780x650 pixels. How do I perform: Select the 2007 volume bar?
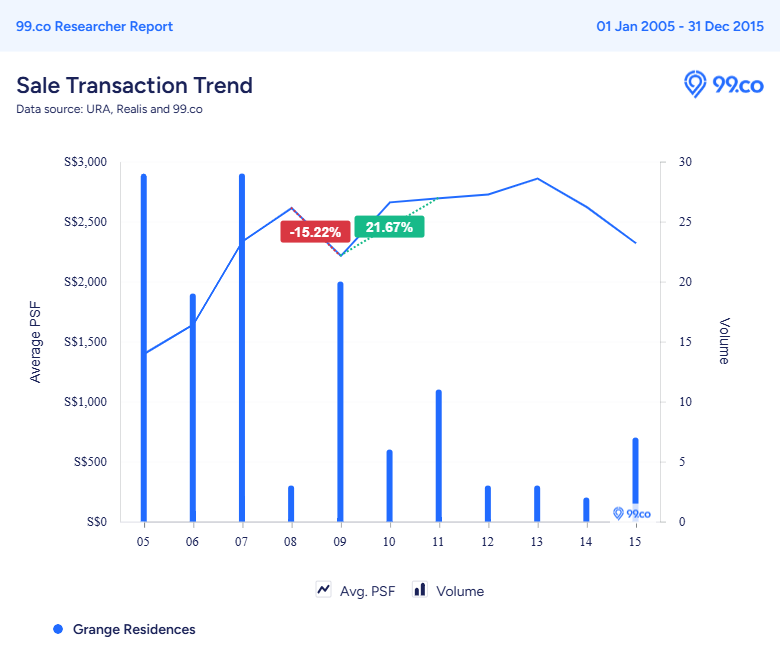[242, 348]
